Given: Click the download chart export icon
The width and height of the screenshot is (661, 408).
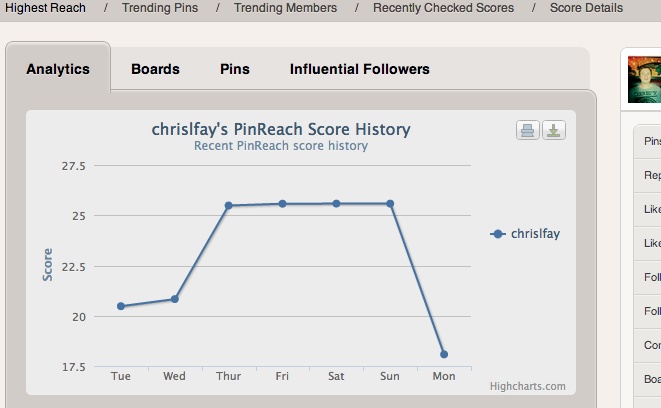Looking at the screenshot, I should click(x=553, y=131).
